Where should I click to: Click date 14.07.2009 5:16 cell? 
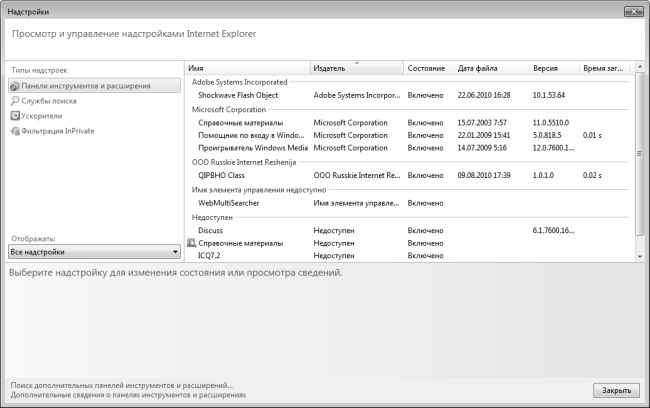pyautogui.click(x=482, y=148)
